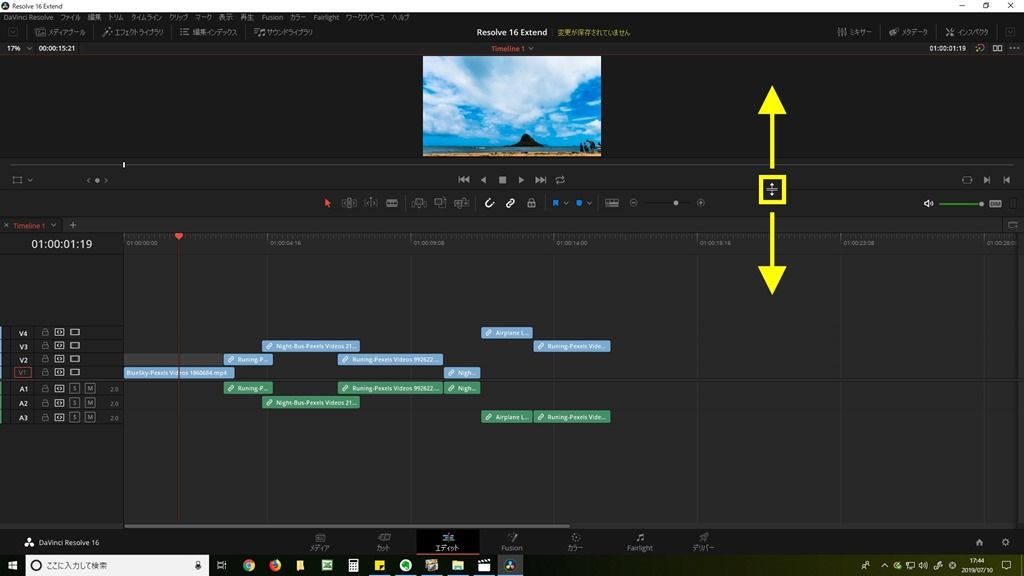The image size is (1024, 576).
Task: Activate the Dynamic trim mode tool
Action: tap(371, 203)
